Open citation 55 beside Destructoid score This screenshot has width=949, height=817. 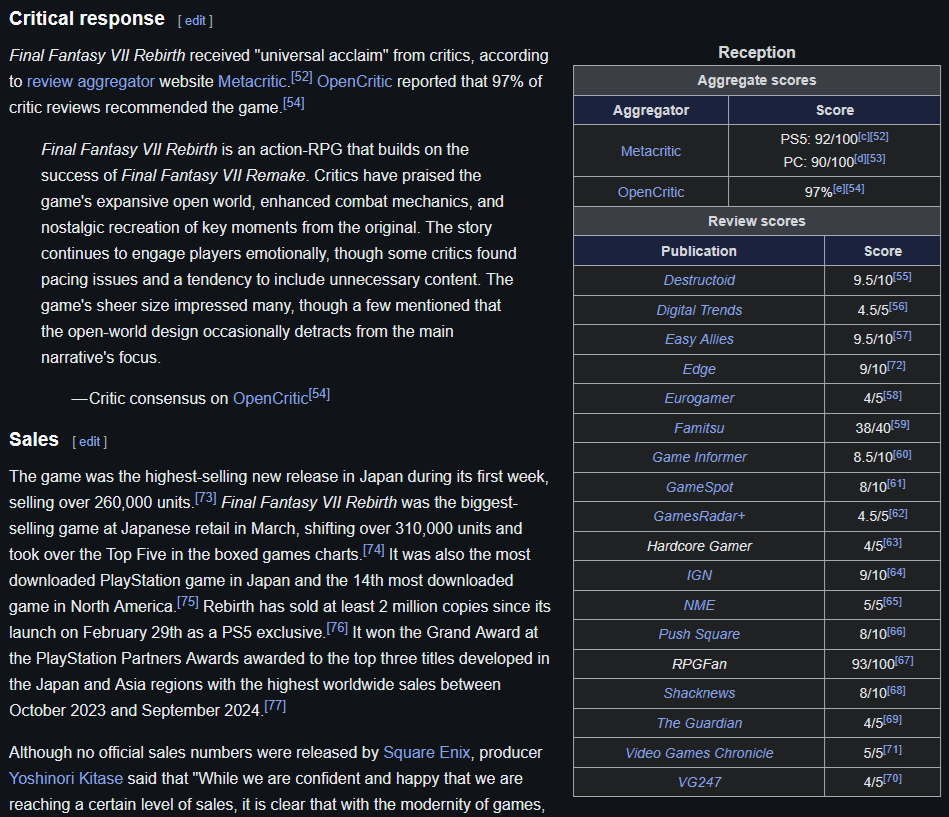coord(902,277)
